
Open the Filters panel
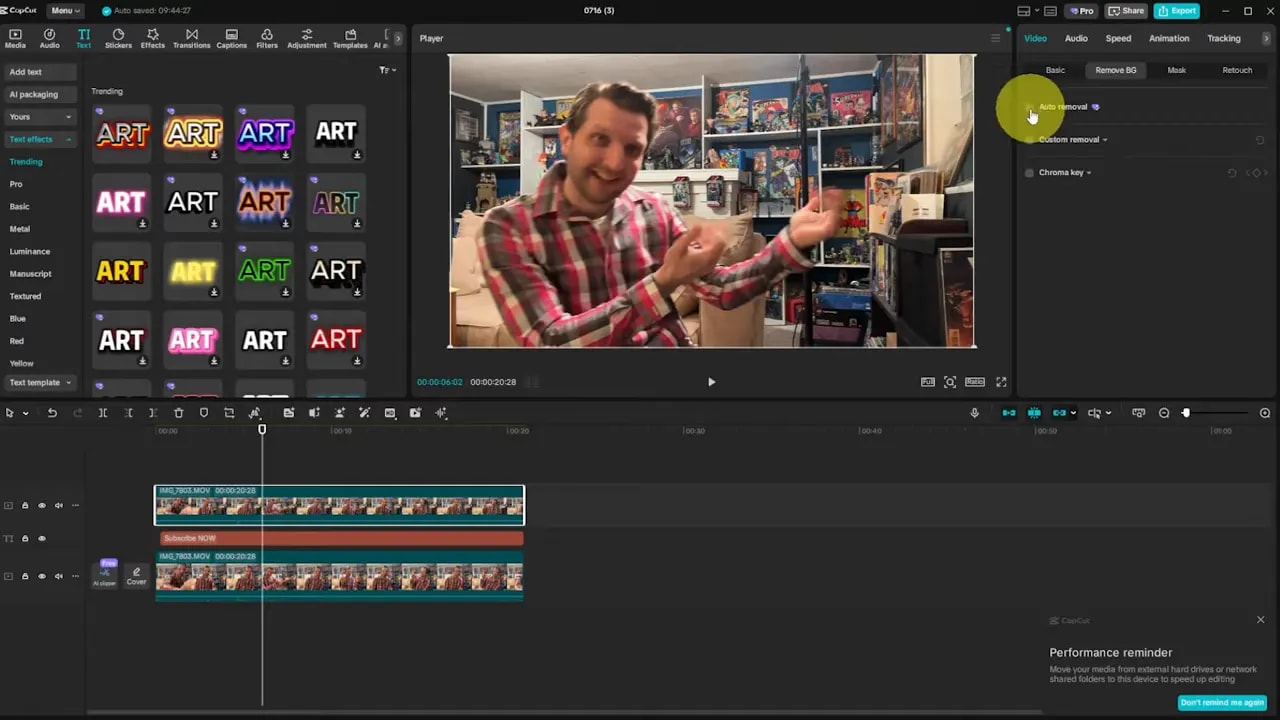tap(266, 38)
